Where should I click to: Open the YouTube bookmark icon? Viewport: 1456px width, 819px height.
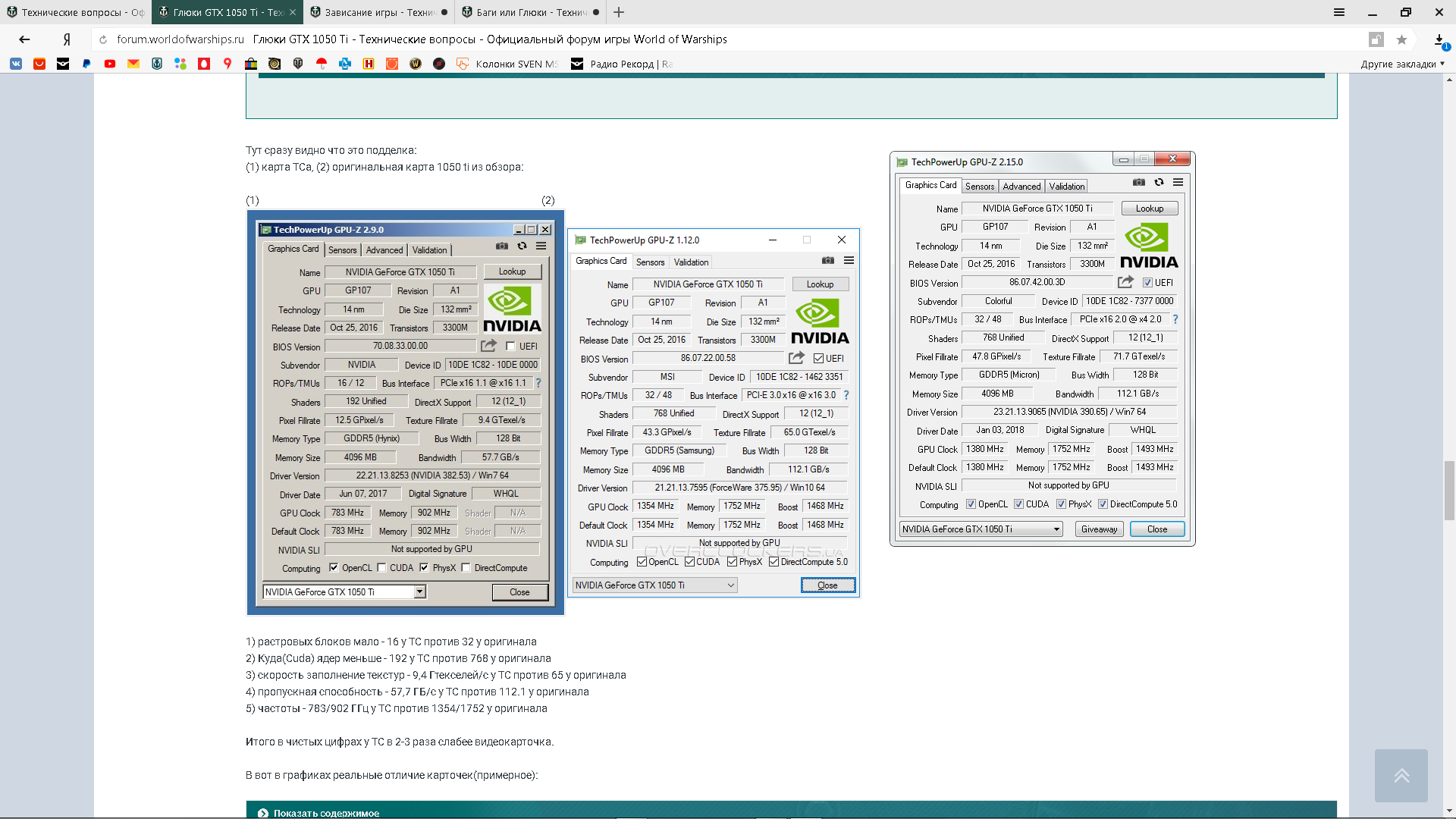click(x=110, y=64)
